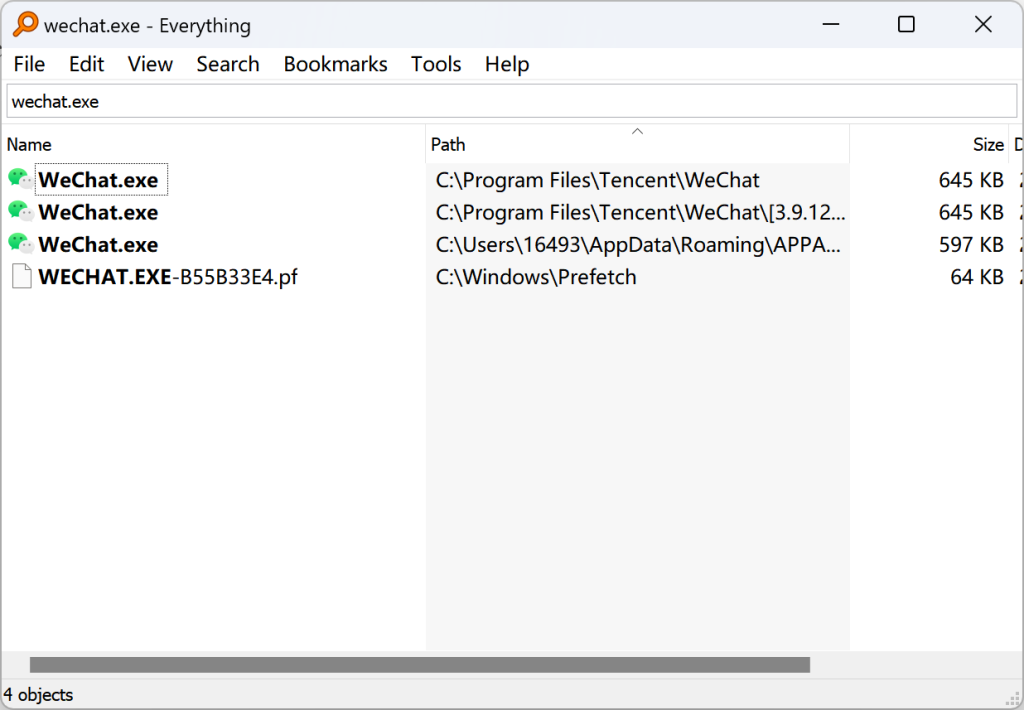Maximize the Everything window
This screenshot has width=1024, height=710.
(906, 25)
